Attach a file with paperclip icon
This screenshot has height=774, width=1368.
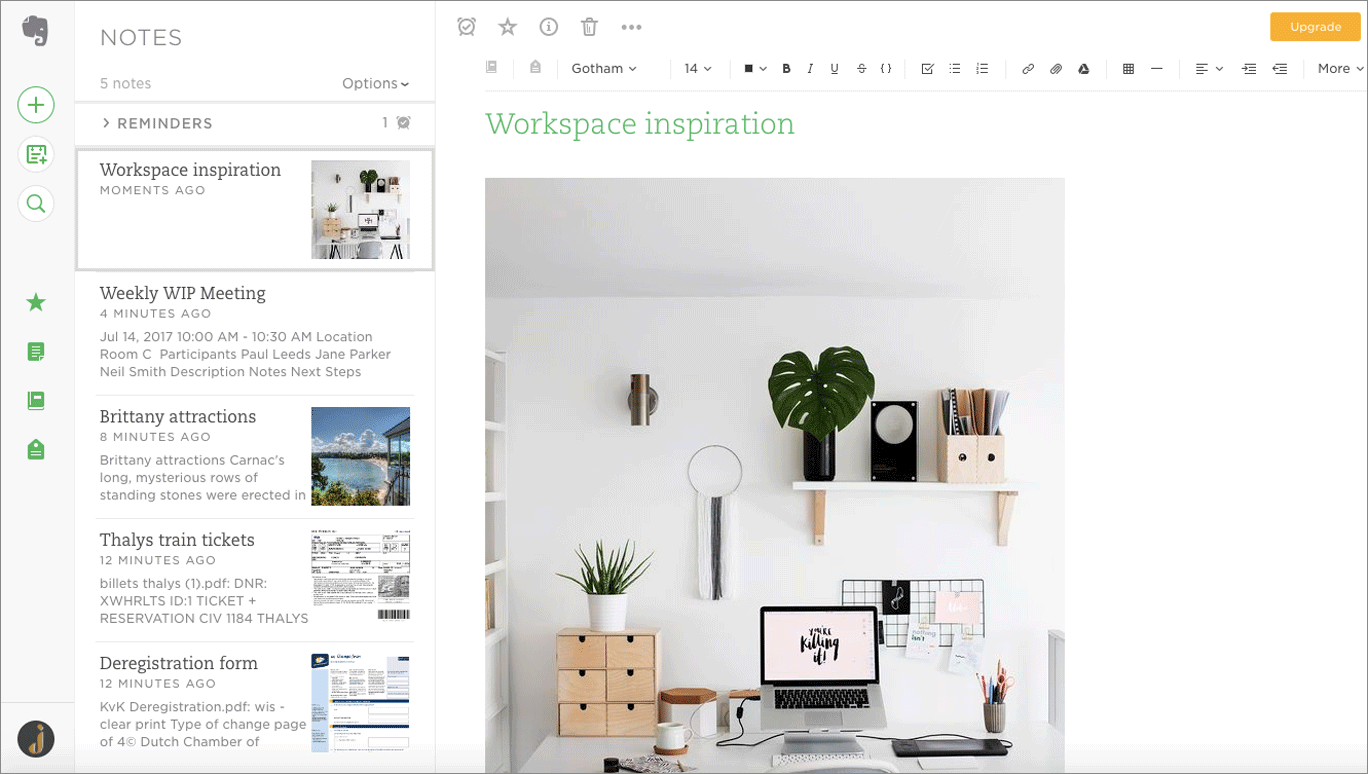(x=1055, y=69)
